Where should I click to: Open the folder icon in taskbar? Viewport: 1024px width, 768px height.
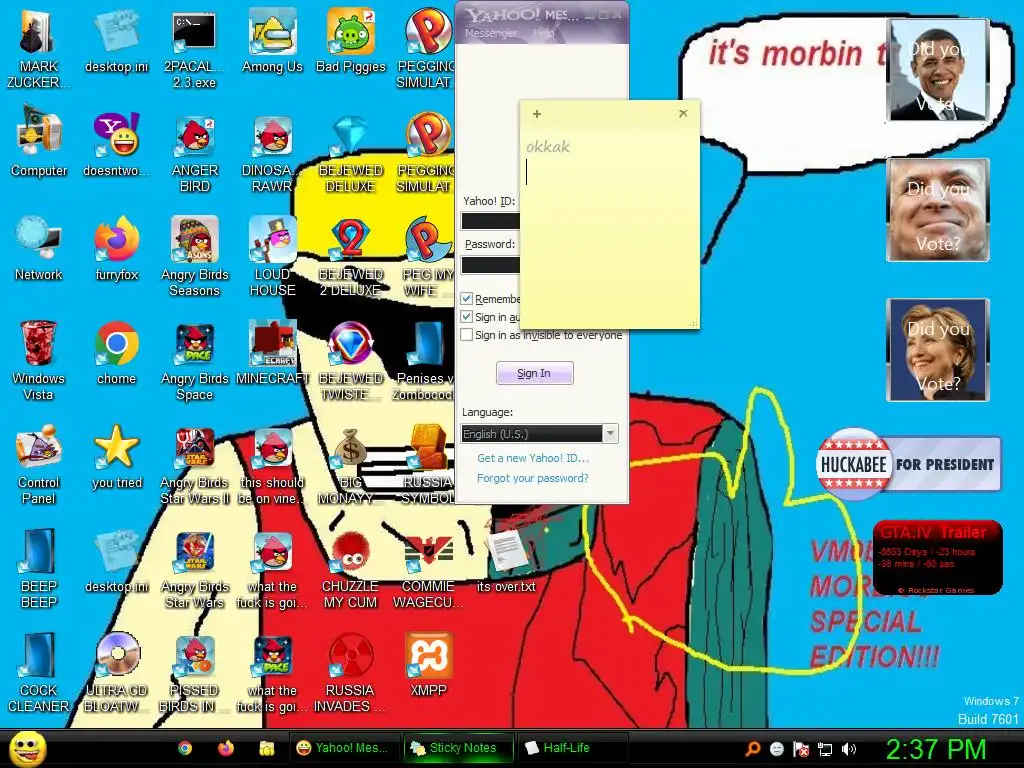click(x=266, y=748)
